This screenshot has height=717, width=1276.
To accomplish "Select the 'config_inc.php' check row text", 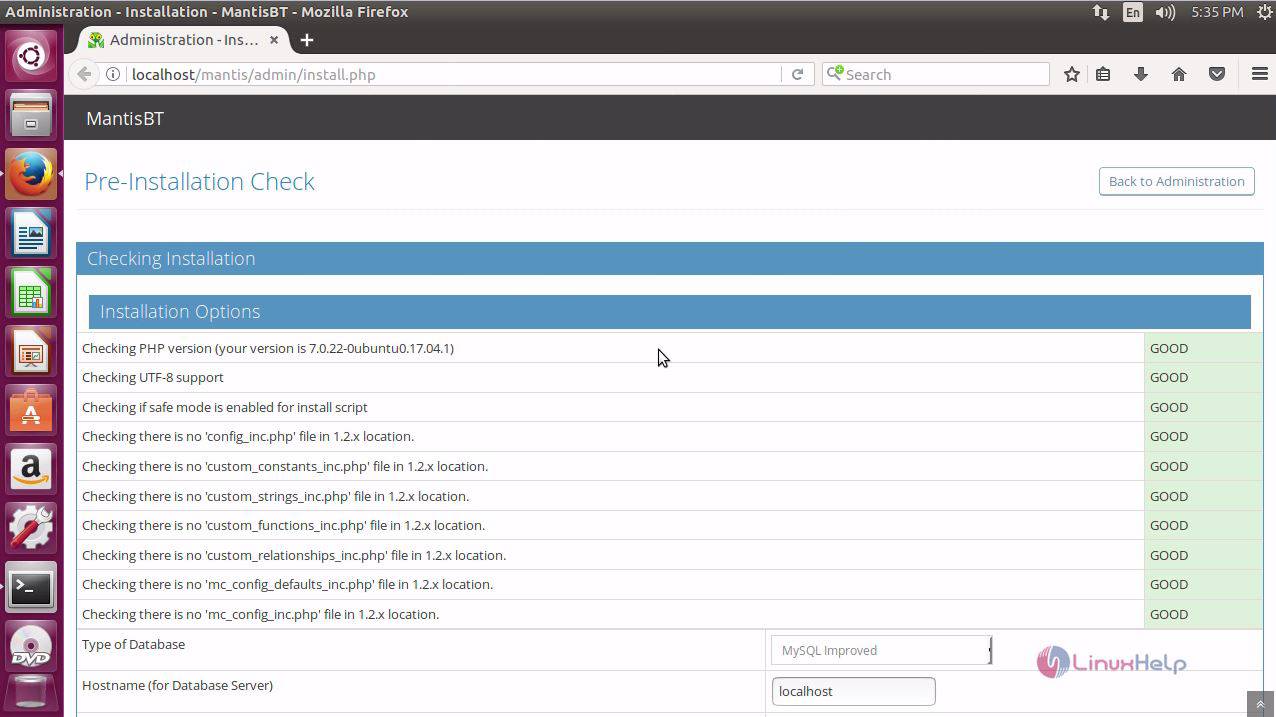I will 248,436.
